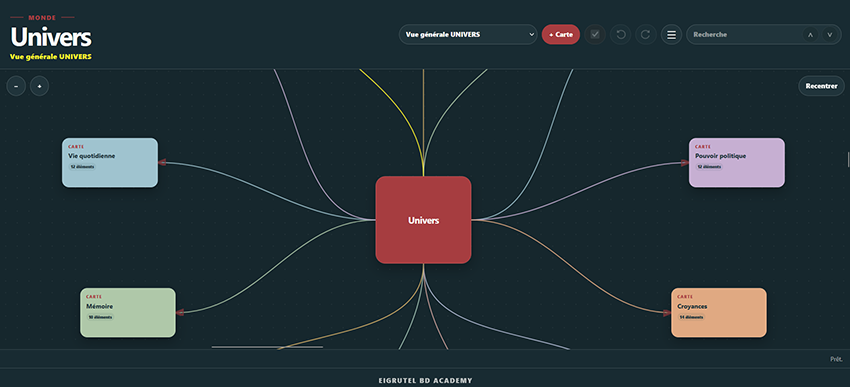Click the MONDE header label

pyautogui.click(x=42, y=18)
